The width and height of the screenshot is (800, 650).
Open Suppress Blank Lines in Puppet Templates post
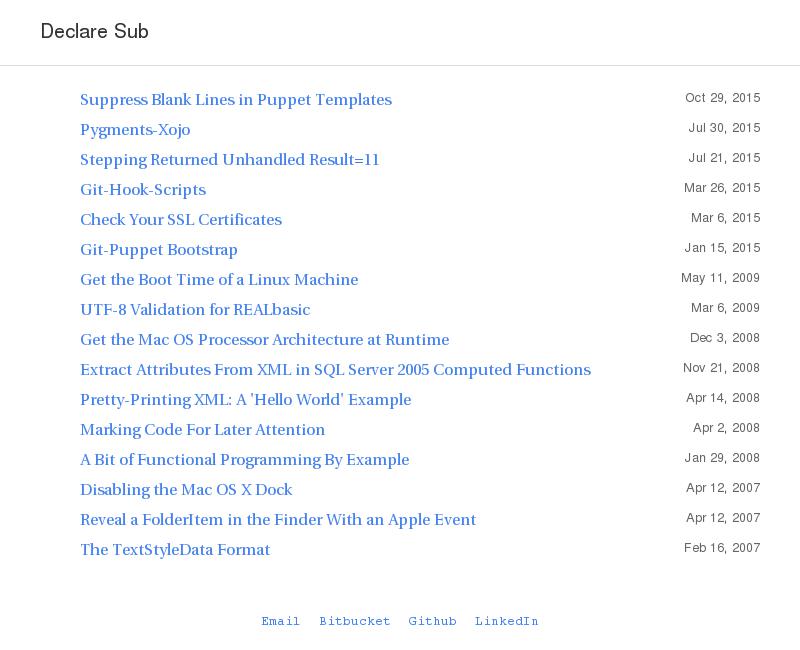pyautogui.click(x=235, y=100)
